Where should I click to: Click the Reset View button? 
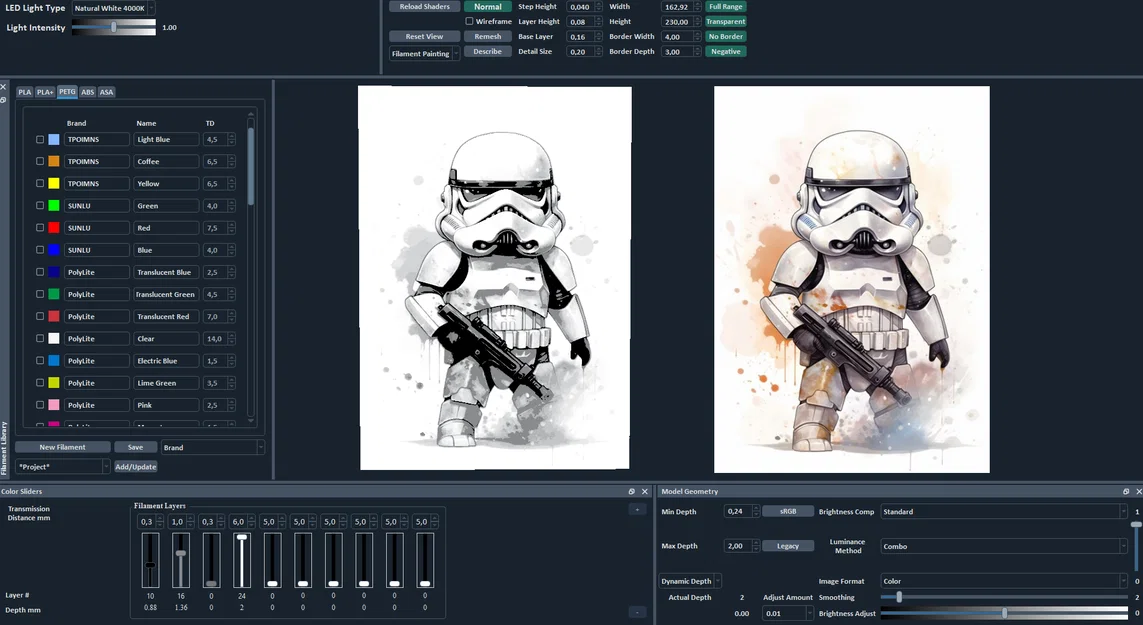(x=424, y=36)
